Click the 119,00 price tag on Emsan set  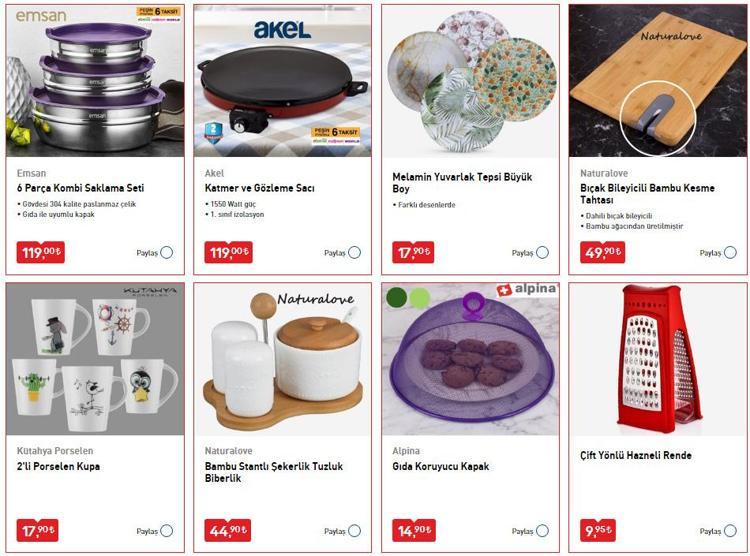tap(41, 252)
